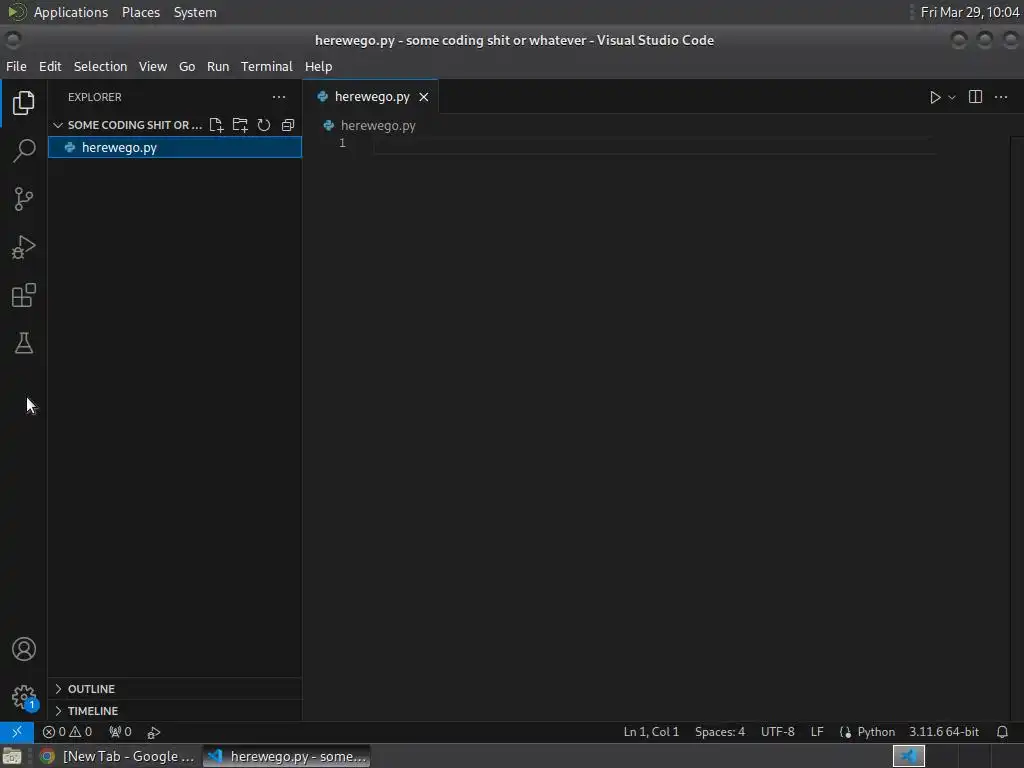Open notifications bell
Viewport: 1024px width, 768px height.
[1002, 732]
